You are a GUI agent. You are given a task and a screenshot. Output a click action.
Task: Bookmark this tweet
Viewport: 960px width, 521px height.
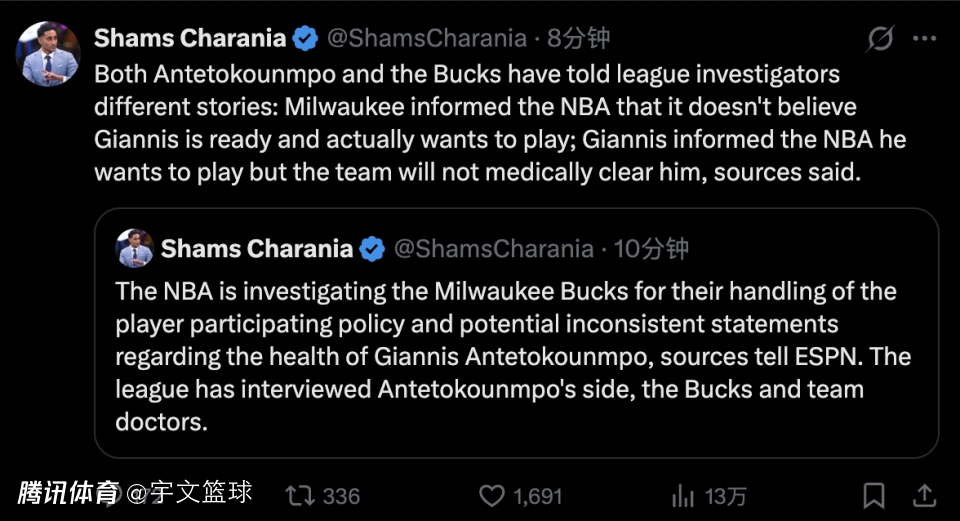click(874, 495)
